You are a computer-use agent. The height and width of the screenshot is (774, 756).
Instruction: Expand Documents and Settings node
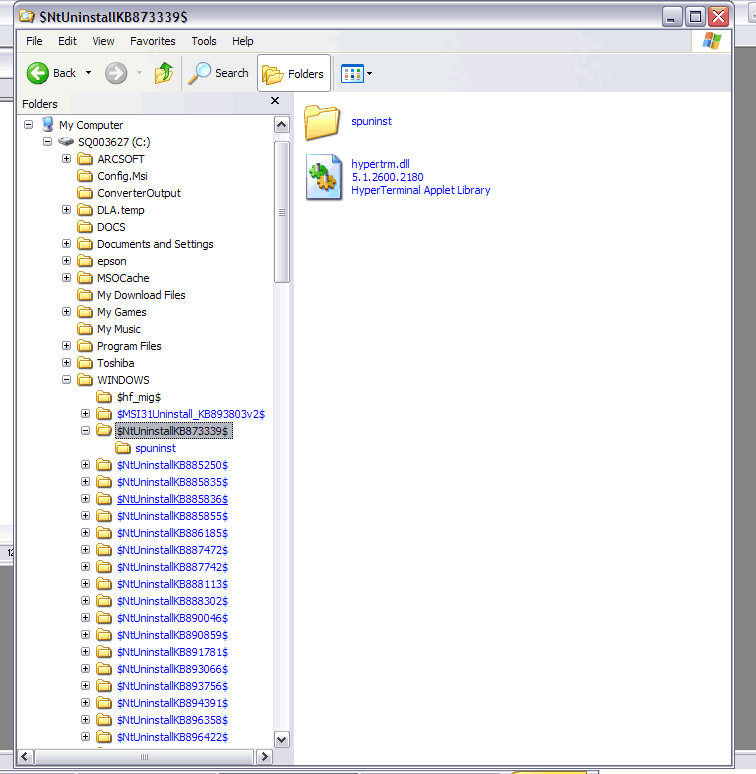tap(66, 243)
